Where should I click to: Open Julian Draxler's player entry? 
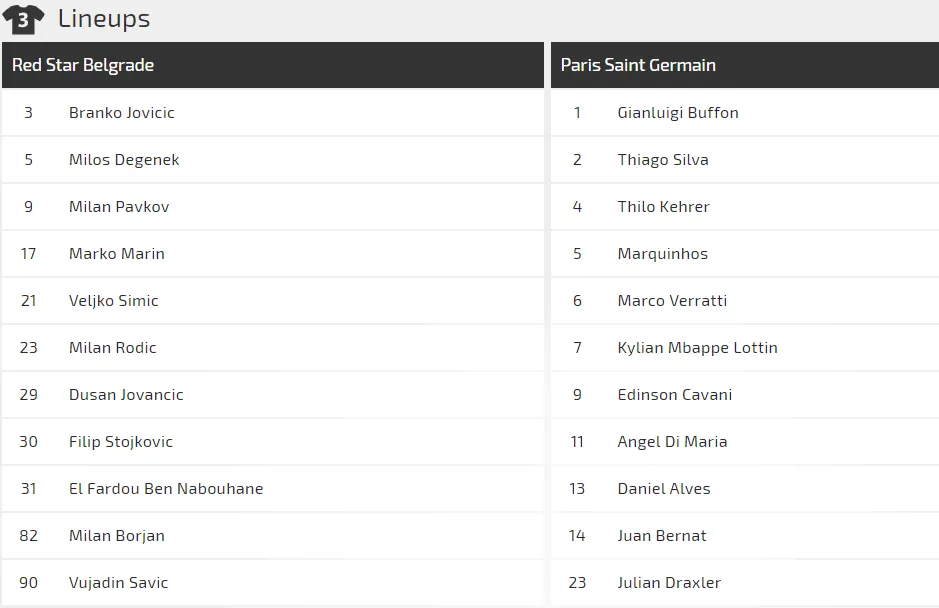tap(669, 583)
